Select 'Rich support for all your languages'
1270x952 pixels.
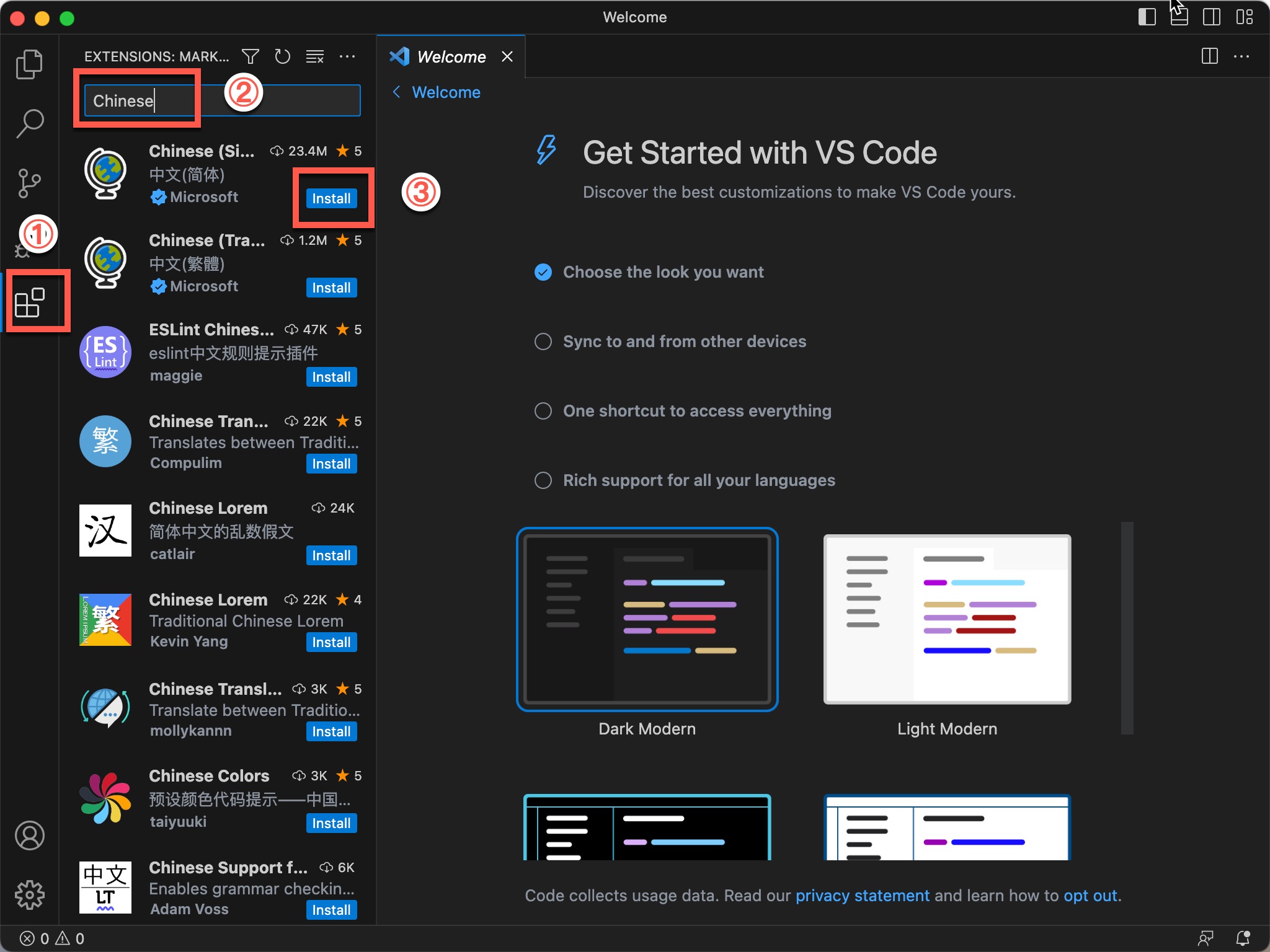pos(698,480)
